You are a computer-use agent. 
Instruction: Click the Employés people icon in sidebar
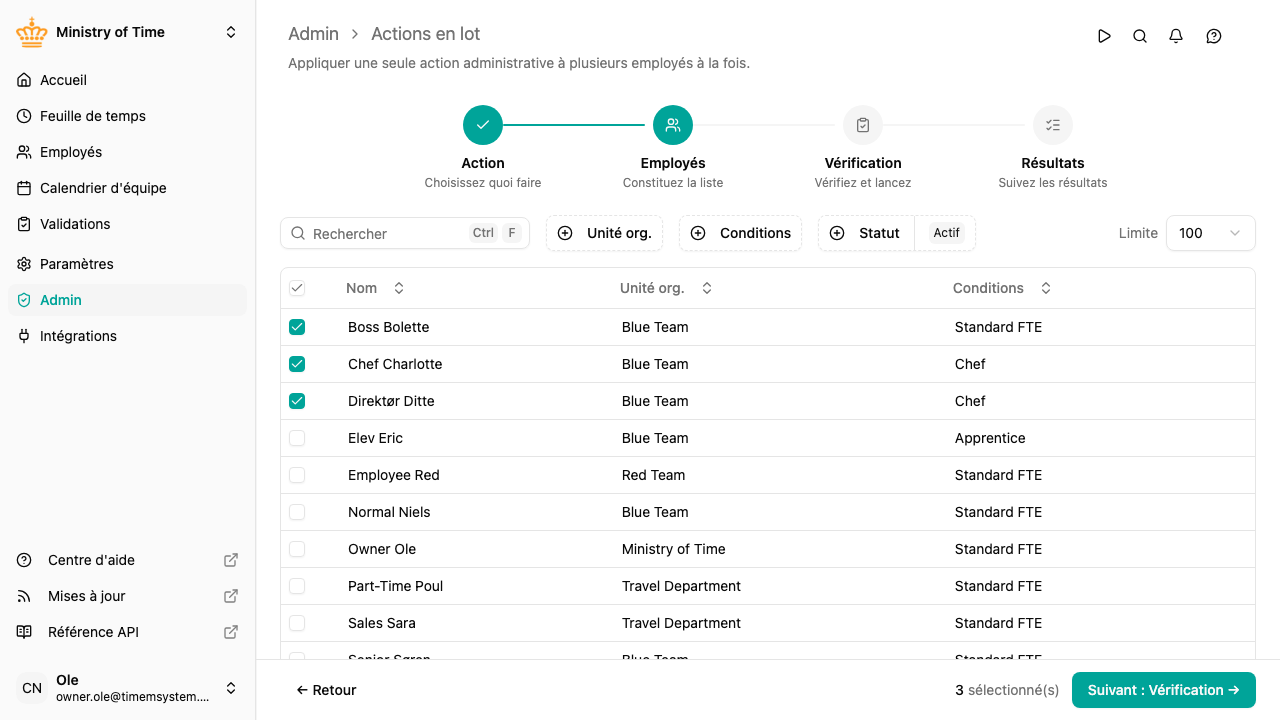click(x=24, y=152)
